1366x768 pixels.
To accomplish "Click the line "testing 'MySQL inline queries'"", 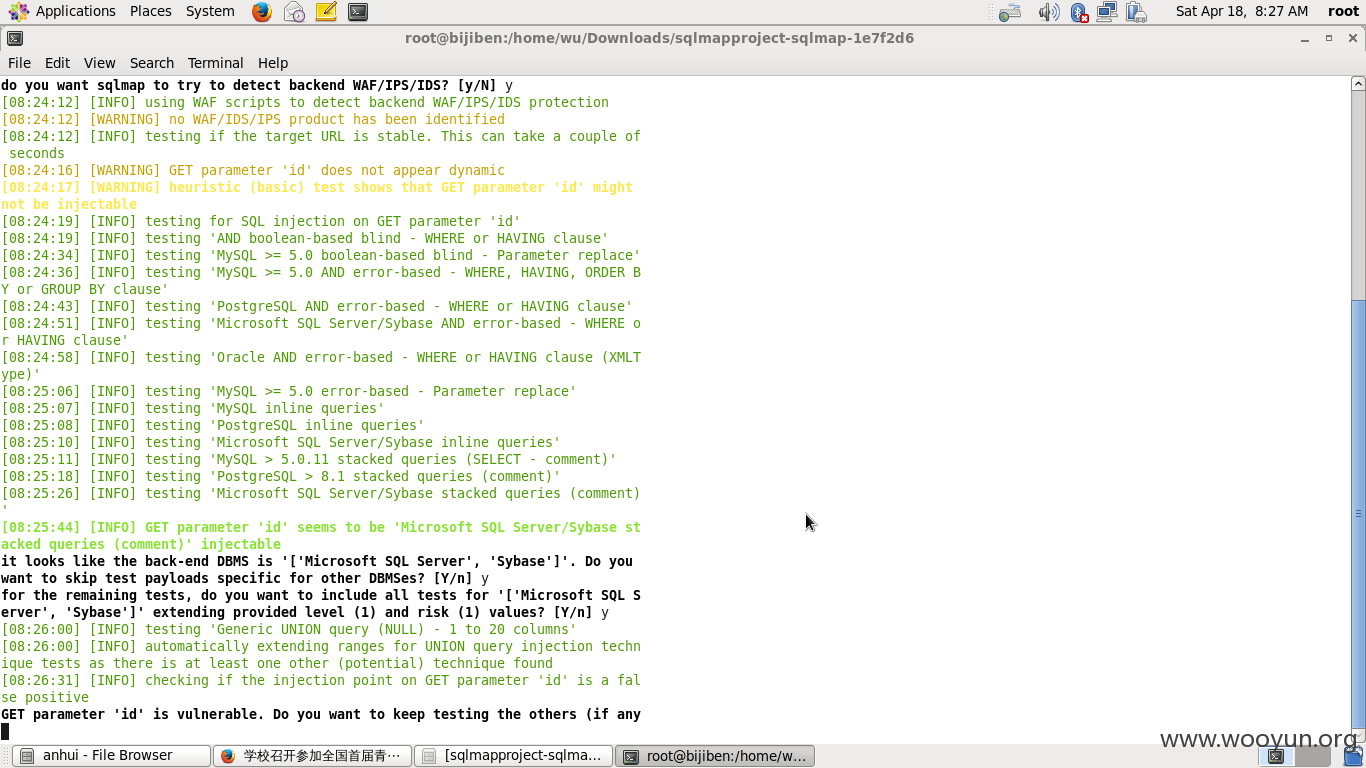I will [192, 408].
